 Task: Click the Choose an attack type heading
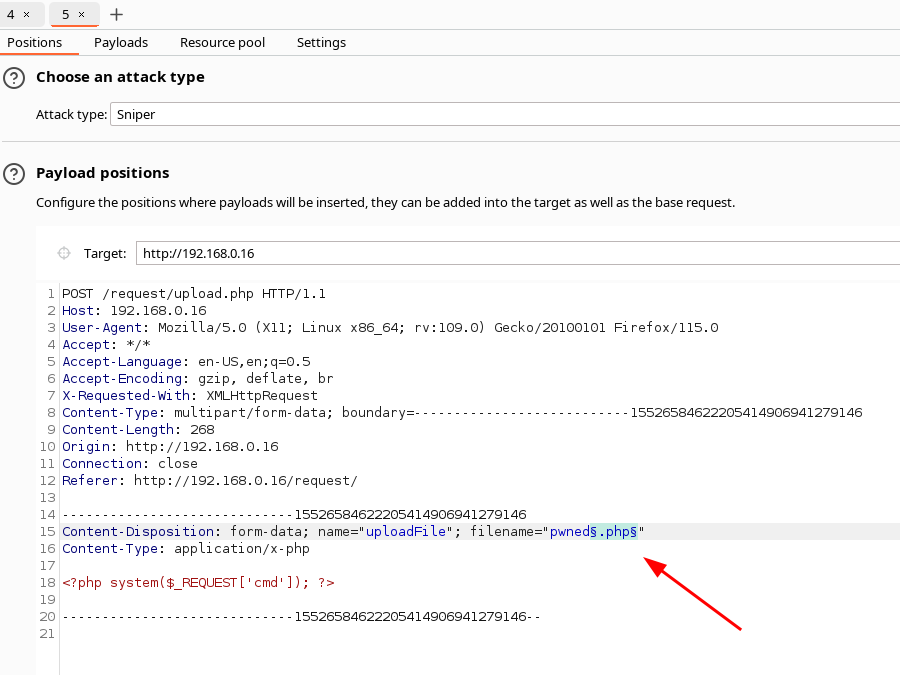(120, 77)
